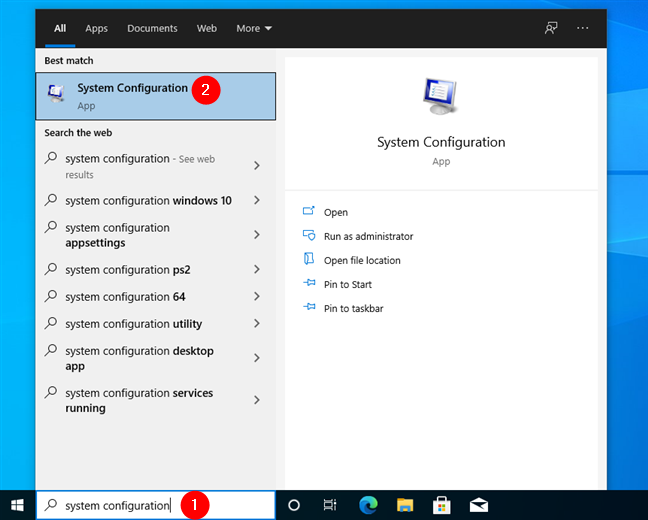Click the Pin to Start pin icon

pyautogui.click(x=309, y=283)
